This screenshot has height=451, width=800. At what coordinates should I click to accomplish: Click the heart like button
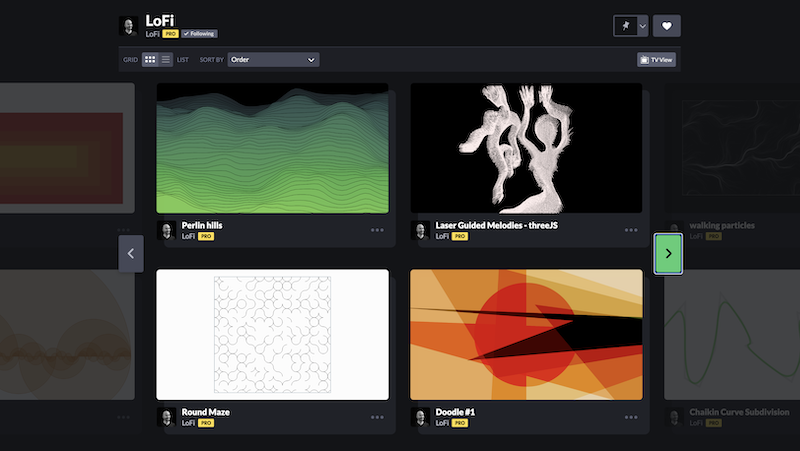pyautogui.click(x=666, y=26)
